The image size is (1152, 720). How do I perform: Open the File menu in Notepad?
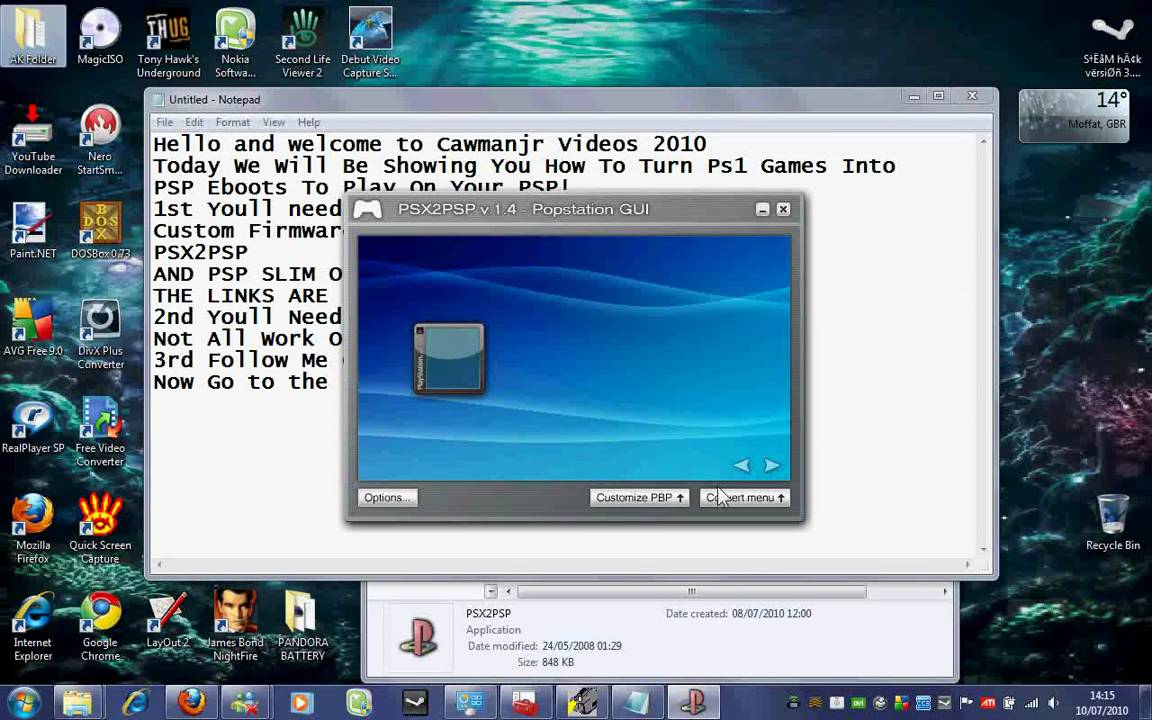coord(165,122)
